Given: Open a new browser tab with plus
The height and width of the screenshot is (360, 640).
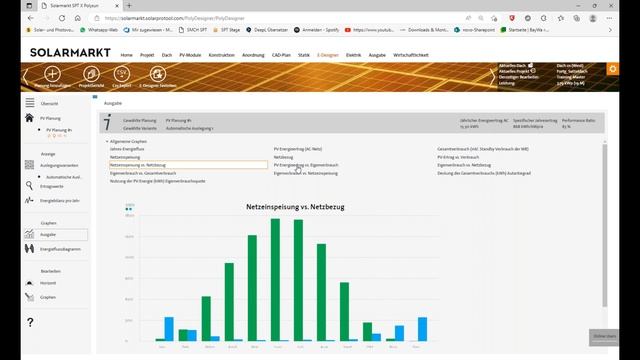Looking at the screenshot, I should (129, 6).
